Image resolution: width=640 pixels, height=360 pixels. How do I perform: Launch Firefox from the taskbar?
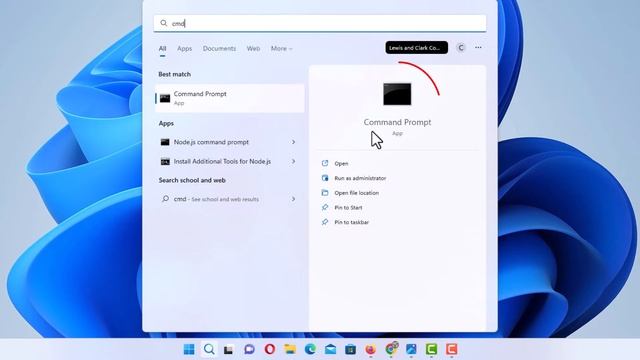370,349
